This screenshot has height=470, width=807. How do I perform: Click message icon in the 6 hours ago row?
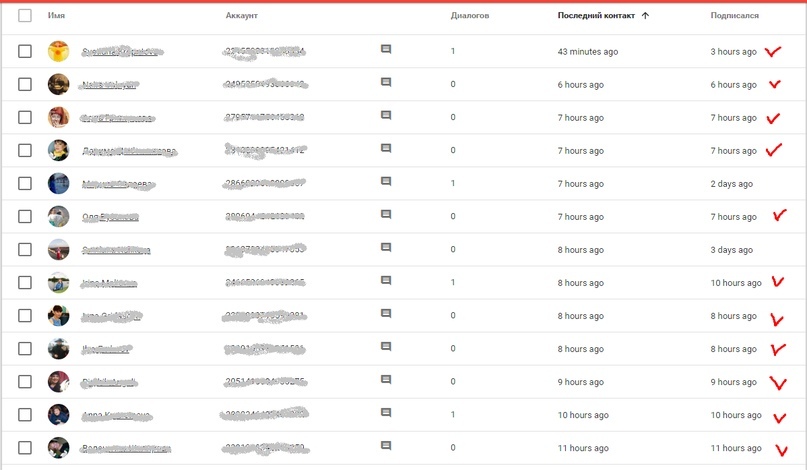pos(386,83)
